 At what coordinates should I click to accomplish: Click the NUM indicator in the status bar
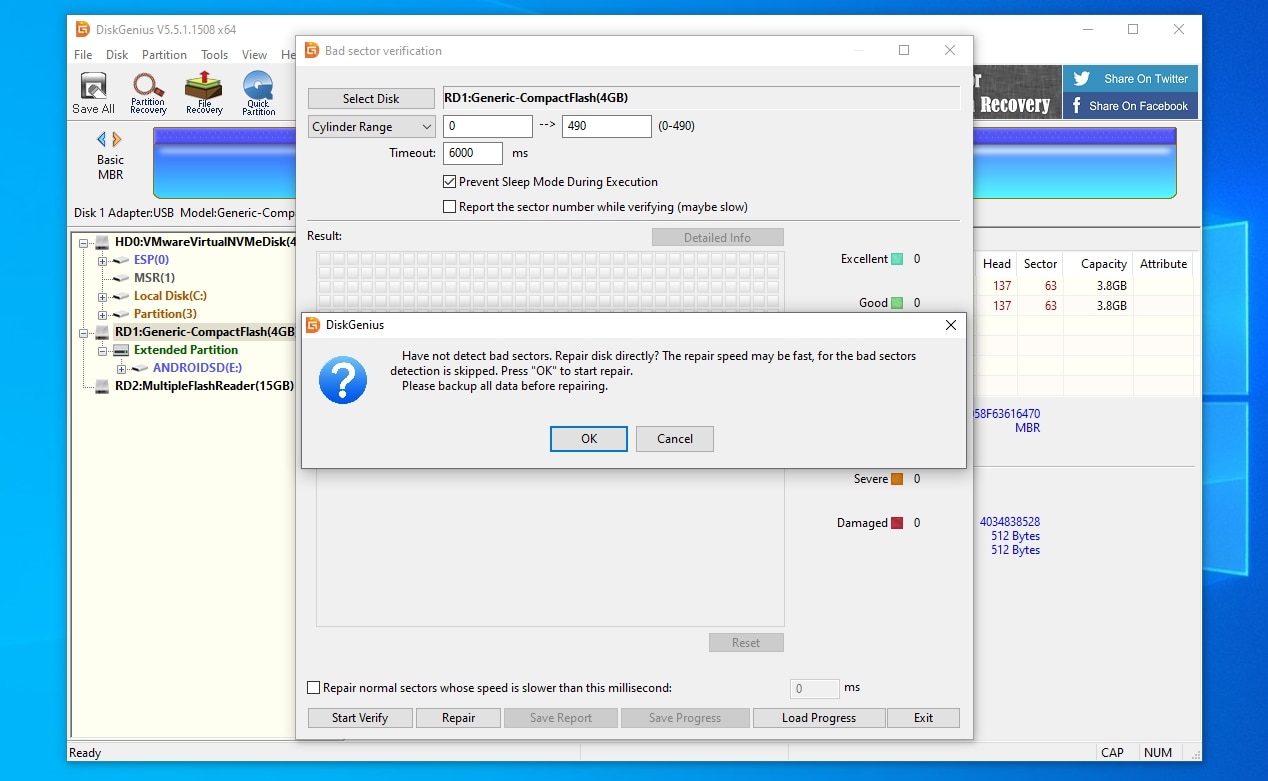coord(1158,753)
